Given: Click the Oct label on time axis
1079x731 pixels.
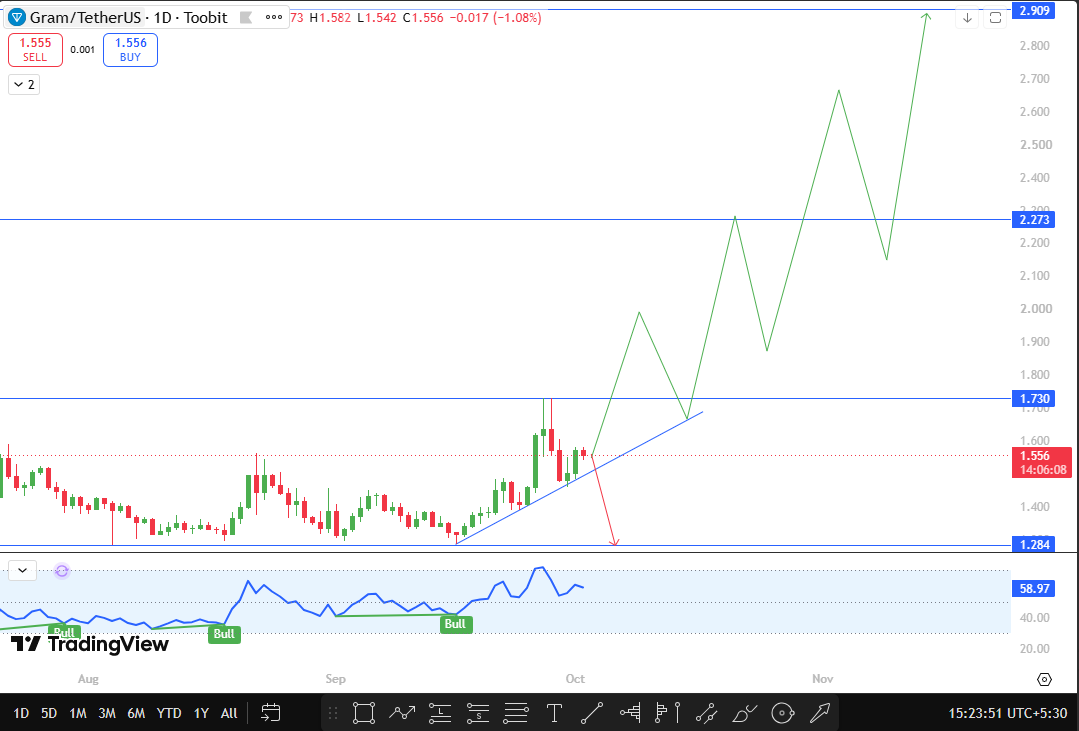Looking at the screenshot, I should pyautogui.click(x=575, y=679).
